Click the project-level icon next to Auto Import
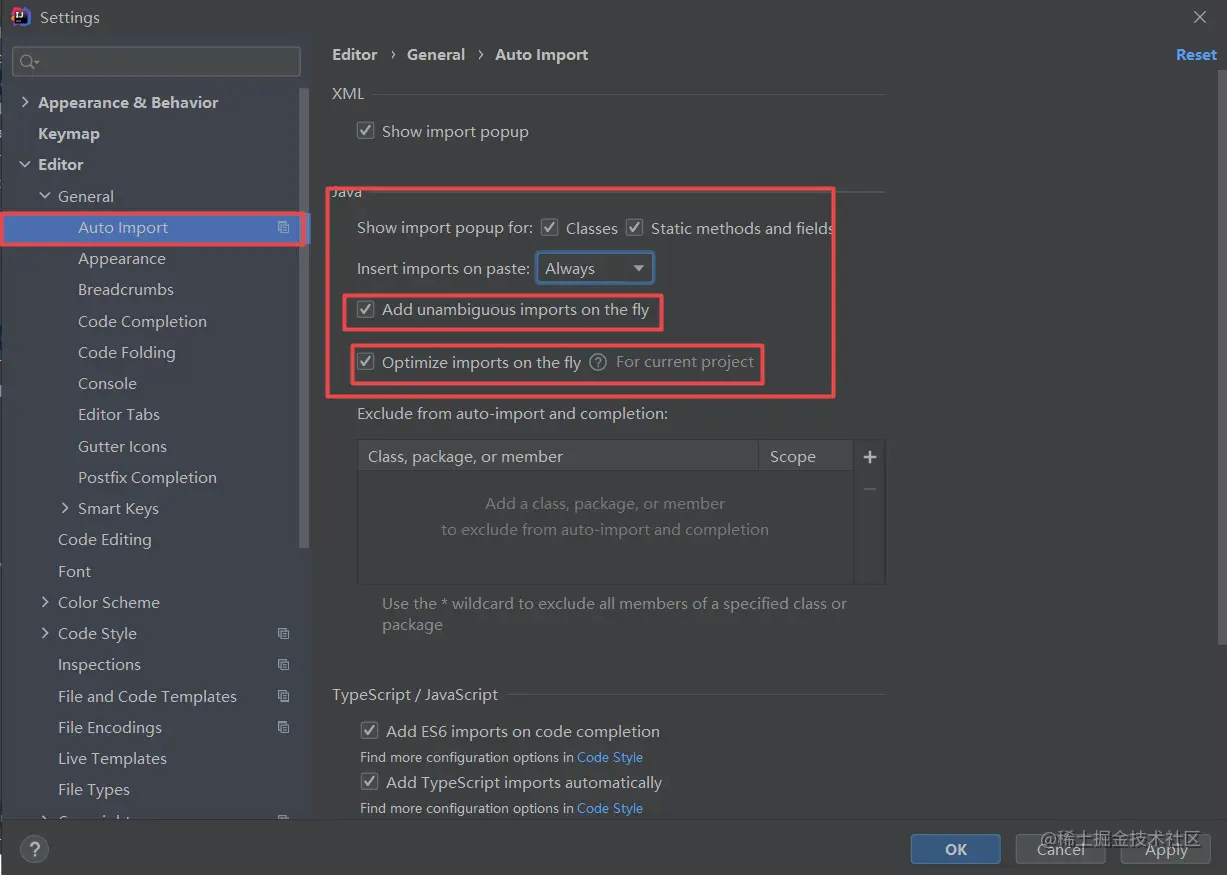Screen dimensions: 1227x875 click(284, 228)
